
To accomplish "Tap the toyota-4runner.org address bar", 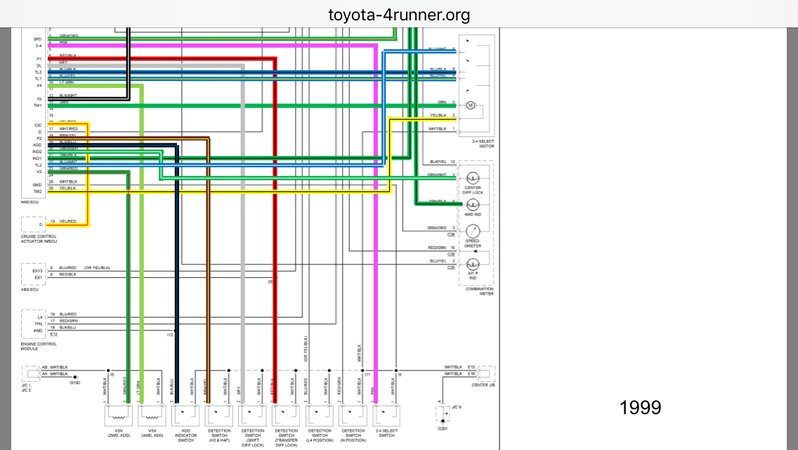I will point(399,14).
